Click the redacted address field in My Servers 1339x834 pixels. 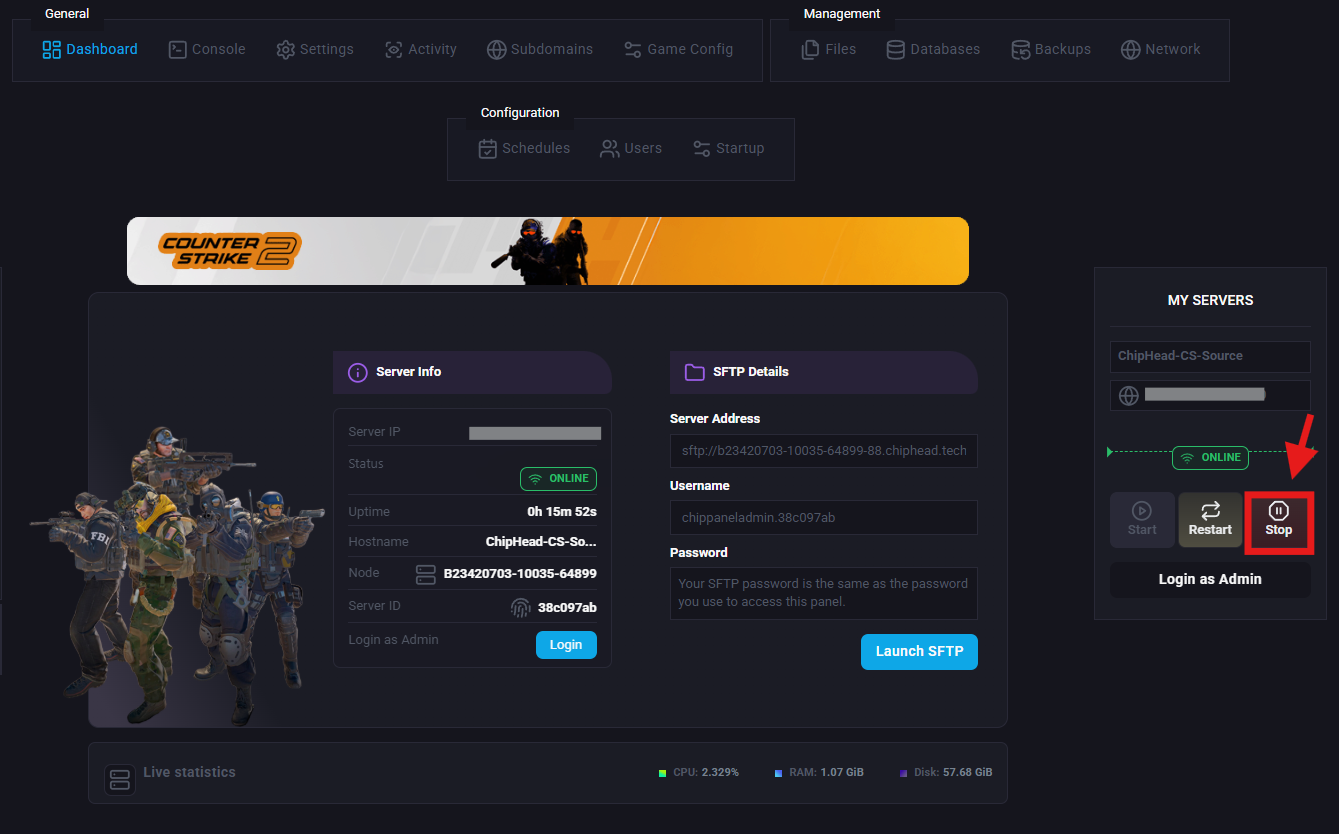[x=1210, y=395]
